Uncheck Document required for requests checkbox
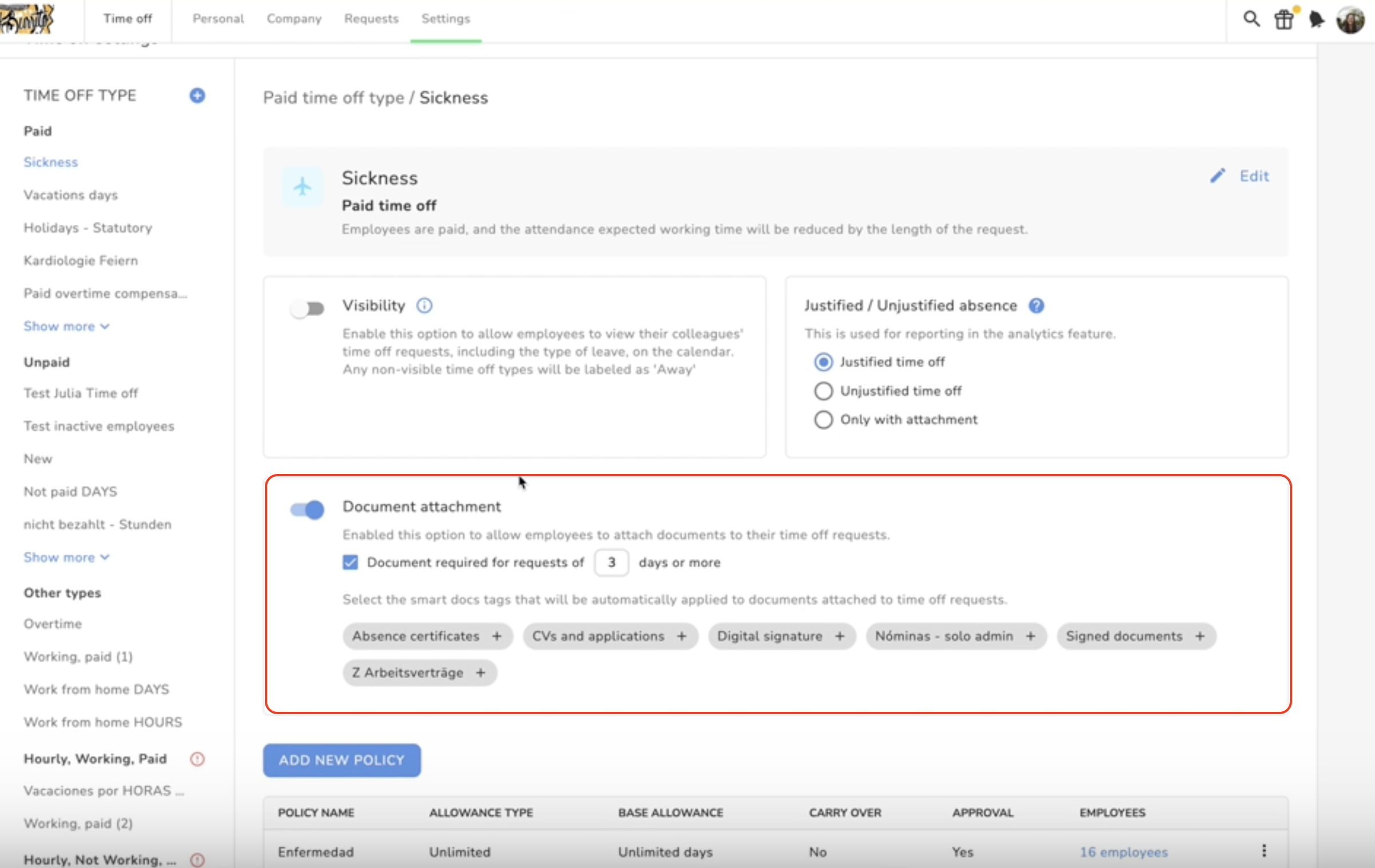This screenshot has width=1375, height=868. click(351, 563)
